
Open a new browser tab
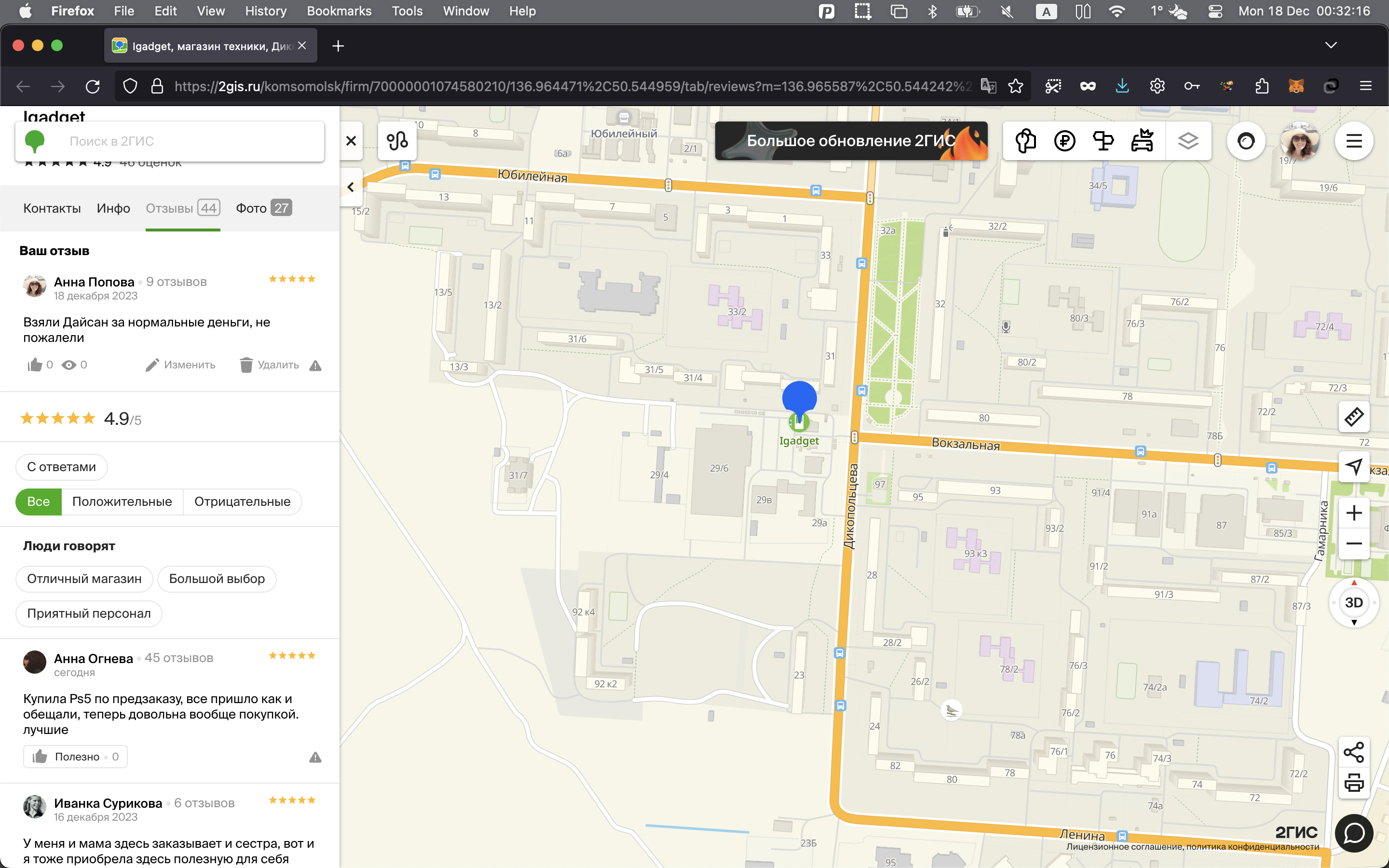pyautogui.click(x=338, y=46)
